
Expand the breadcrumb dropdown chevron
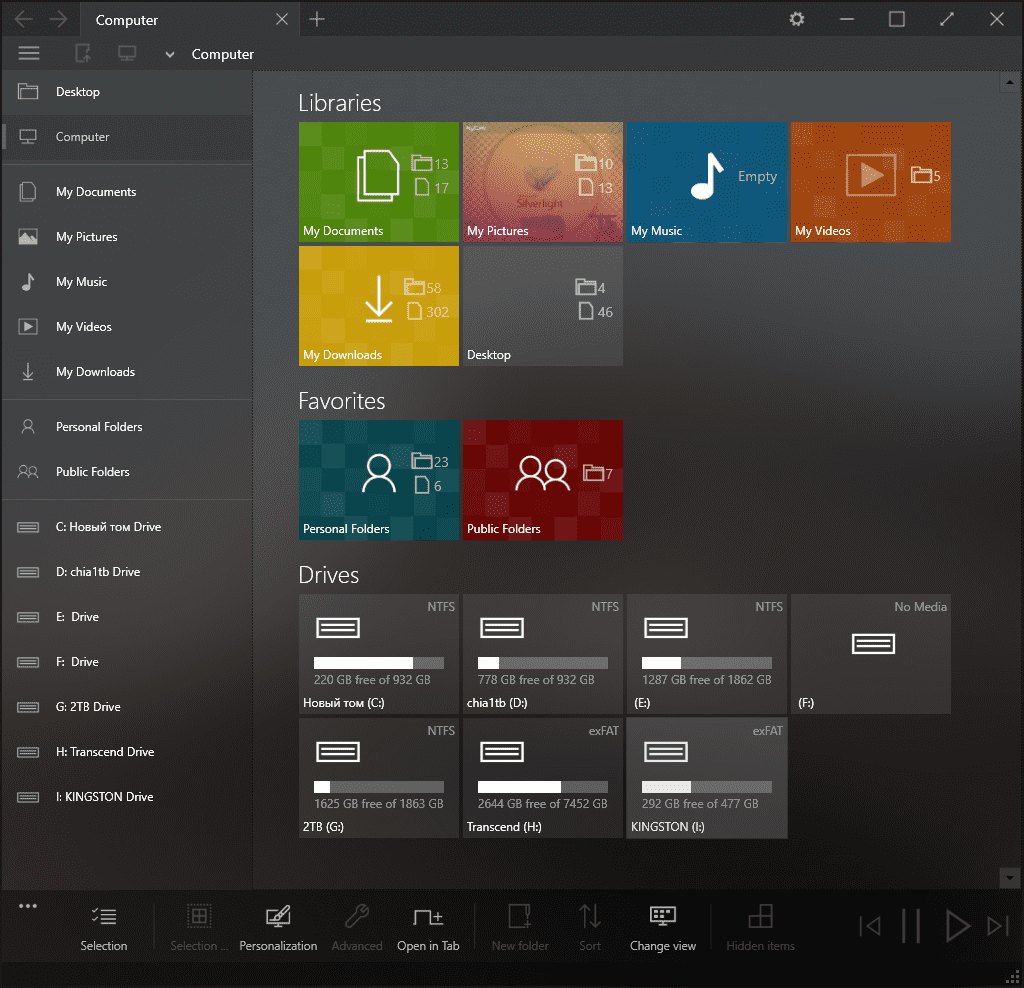tap(170, 55)
